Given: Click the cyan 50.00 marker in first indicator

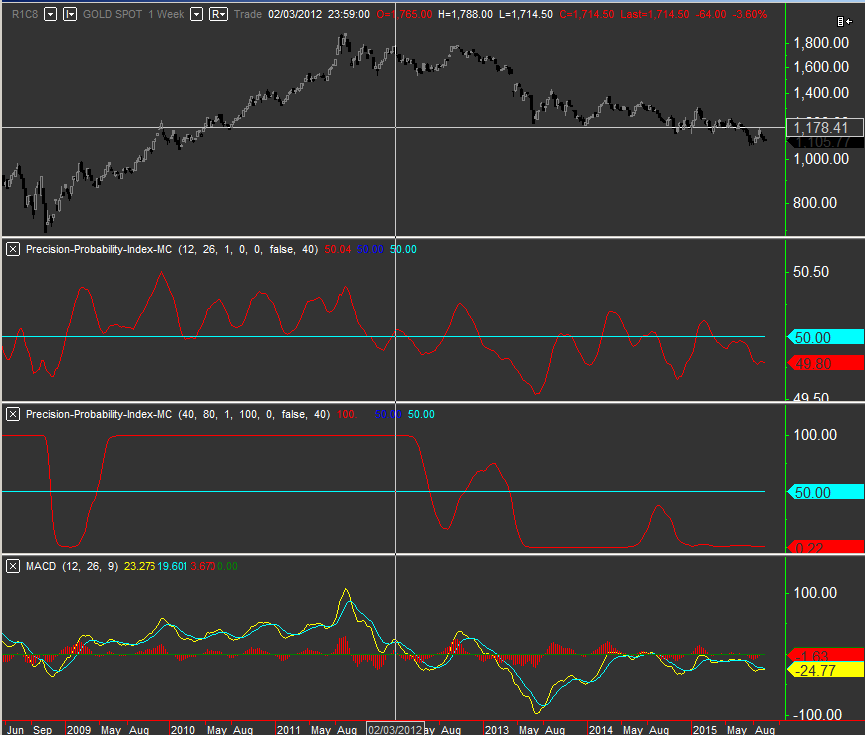Looking at the screenshot, I should pos(825,337).
